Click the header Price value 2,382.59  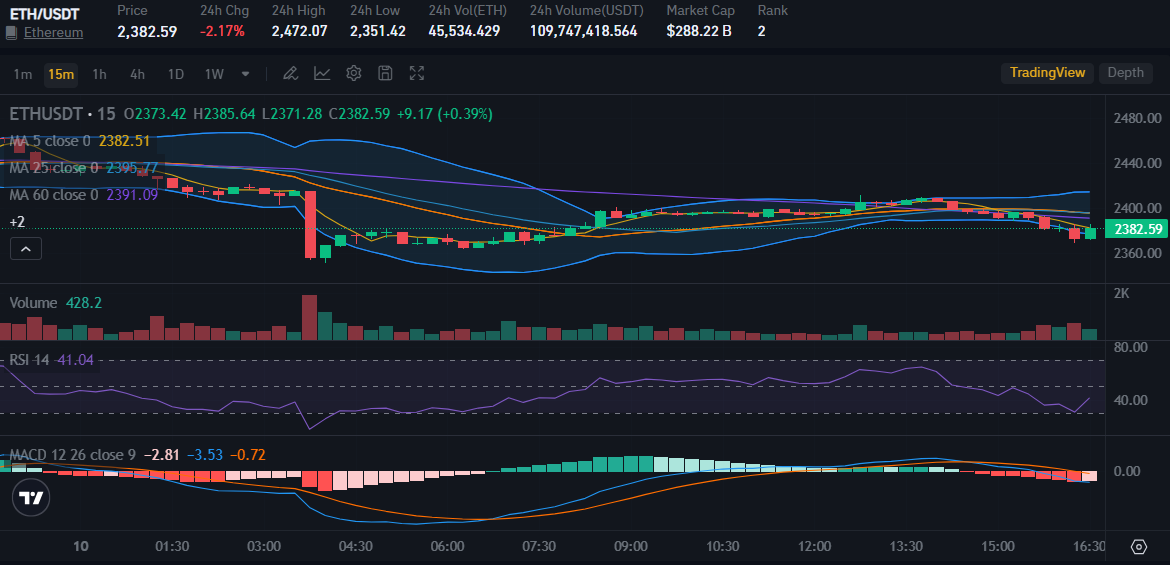[147, 31]
